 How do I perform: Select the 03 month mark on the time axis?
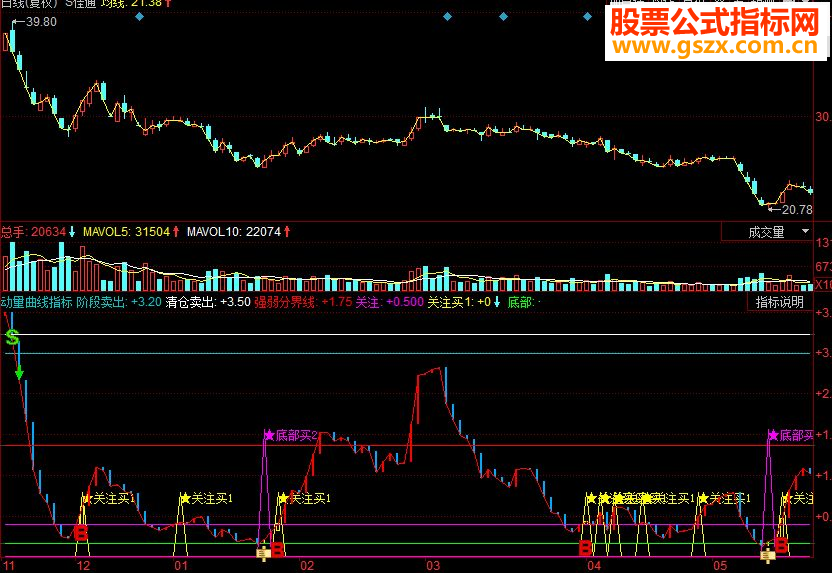[x=434, y=566]
